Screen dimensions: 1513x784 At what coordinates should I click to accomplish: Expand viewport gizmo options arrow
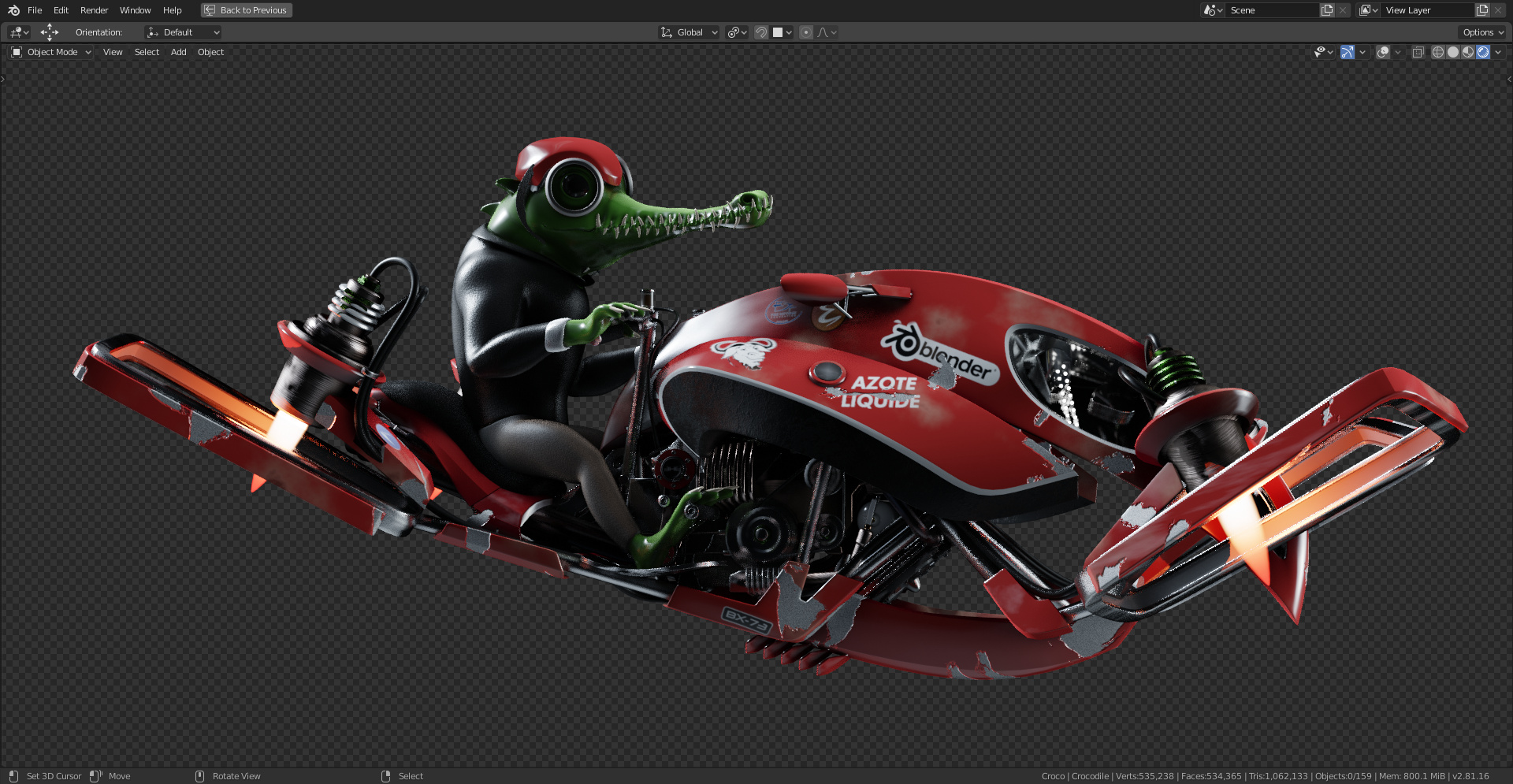1362,52
